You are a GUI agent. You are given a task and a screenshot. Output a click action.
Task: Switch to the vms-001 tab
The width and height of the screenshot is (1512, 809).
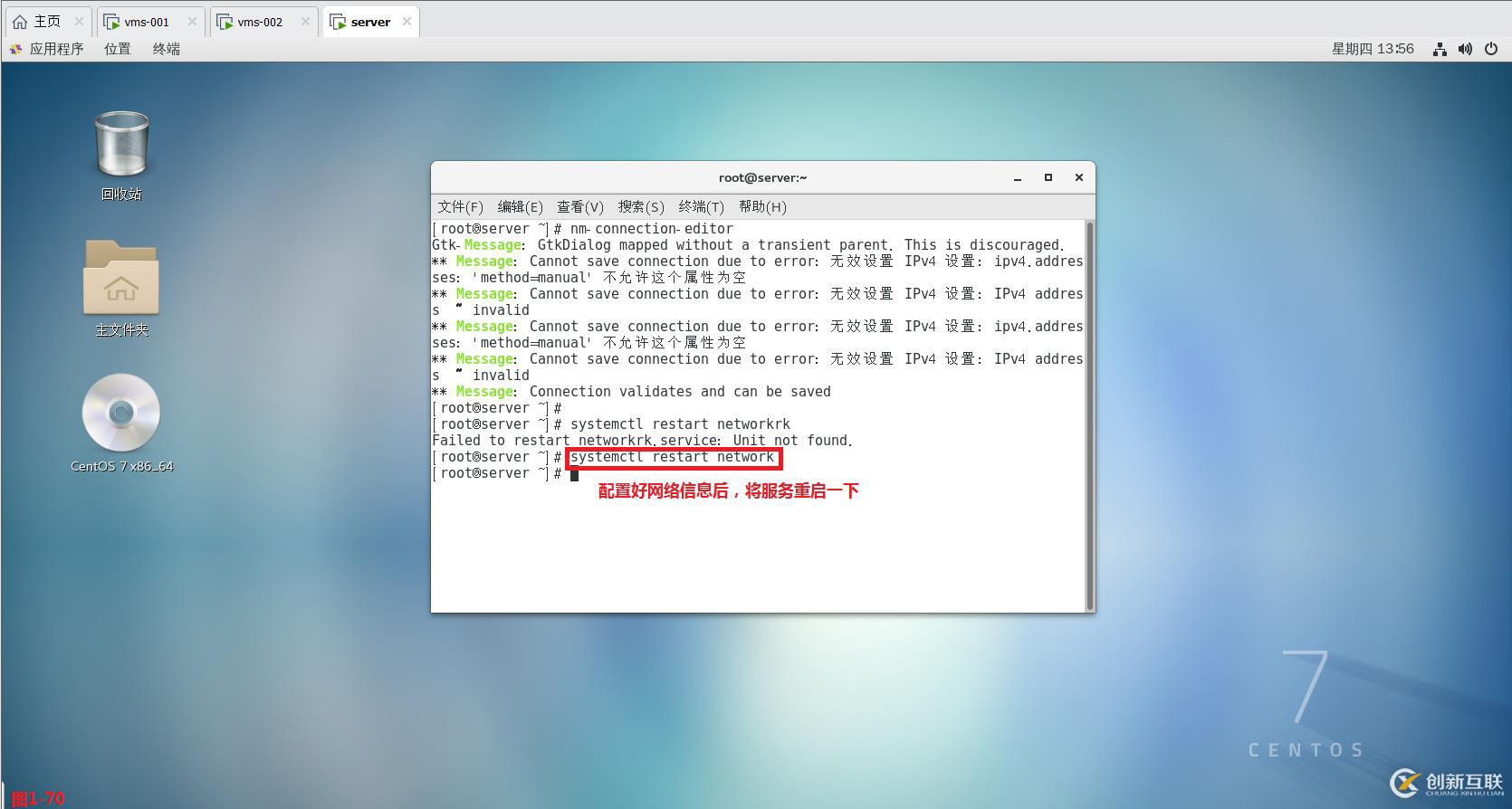click(x=148, y=22)
